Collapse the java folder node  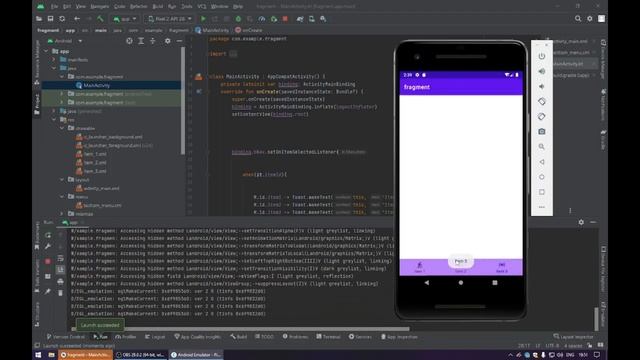tap(54, 68)
